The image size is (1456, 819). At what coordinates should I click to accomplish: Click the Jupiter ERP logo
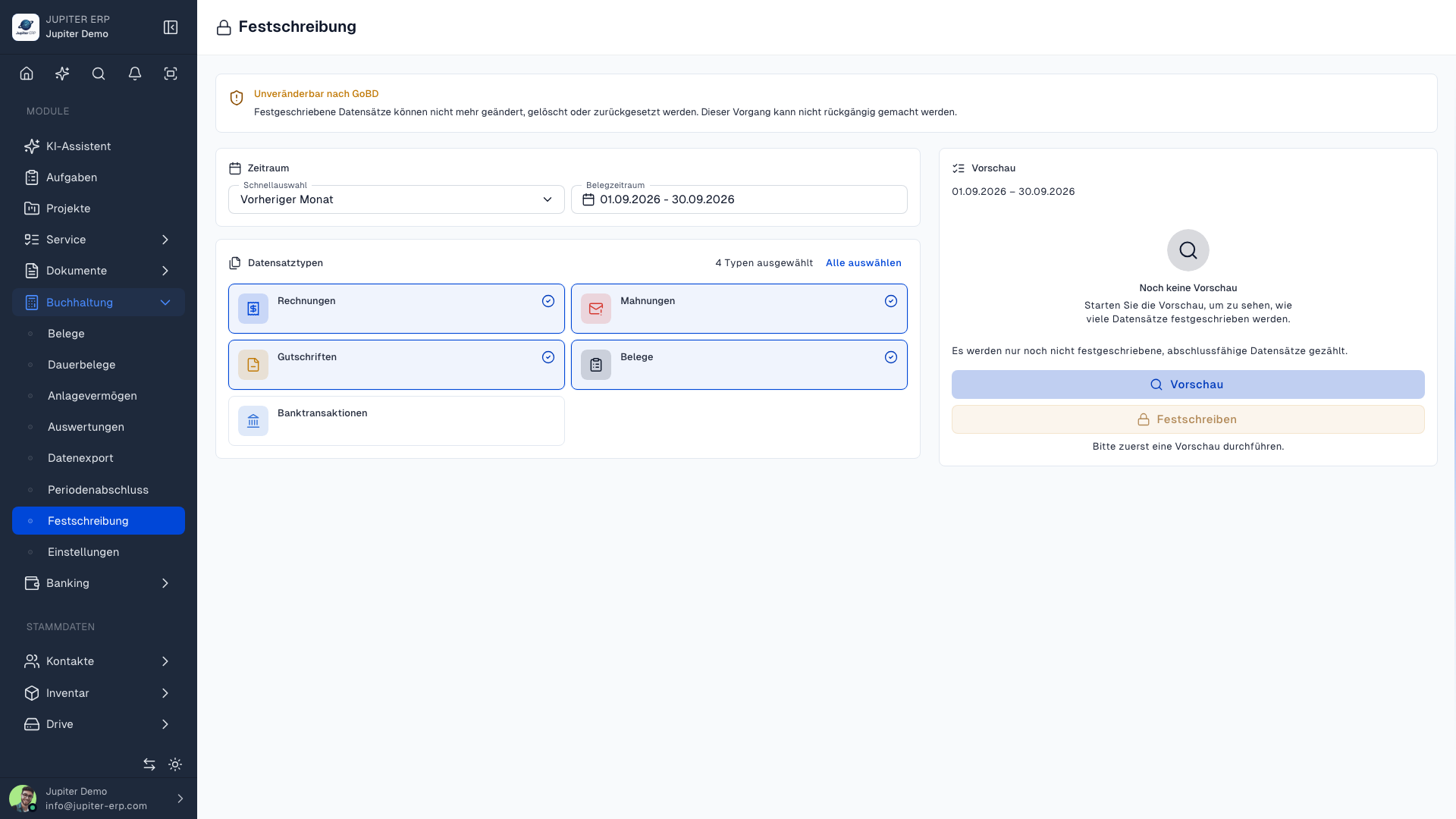(26, 27)
